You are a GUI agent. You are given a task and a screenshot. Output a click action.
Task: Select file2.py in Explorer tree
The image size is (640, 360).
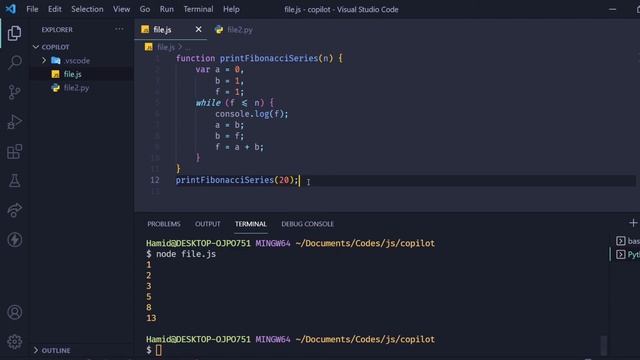(82, 87)
